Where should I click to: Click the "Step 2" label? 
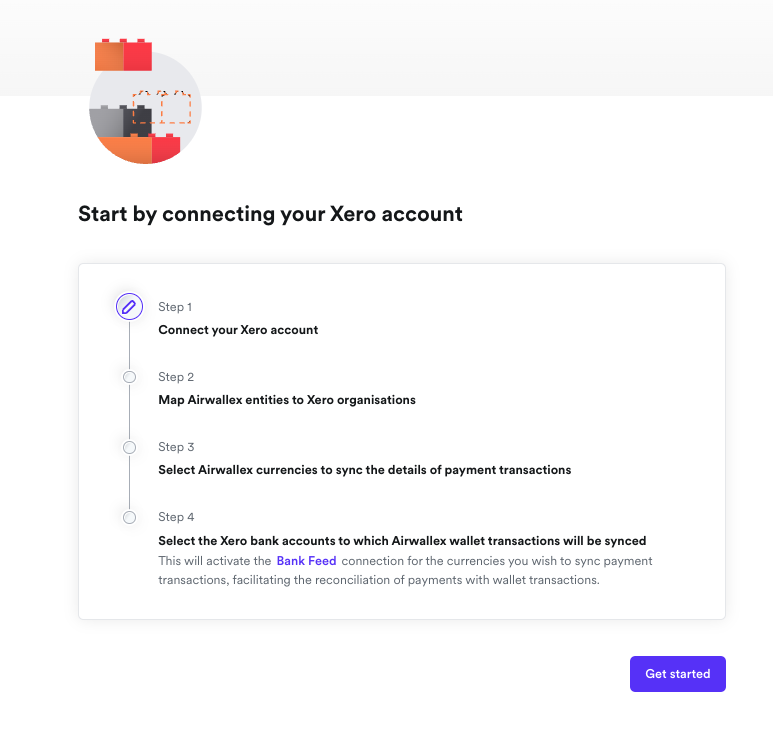click(x=176, y=377)
